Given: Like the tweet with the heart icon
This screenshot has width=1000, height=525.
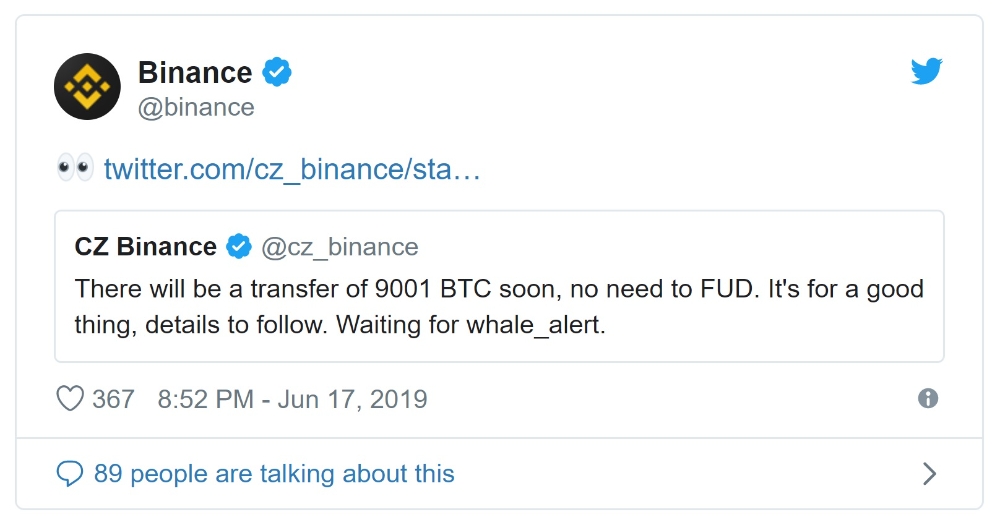Looking at the screenshot, I should [70, 399].
